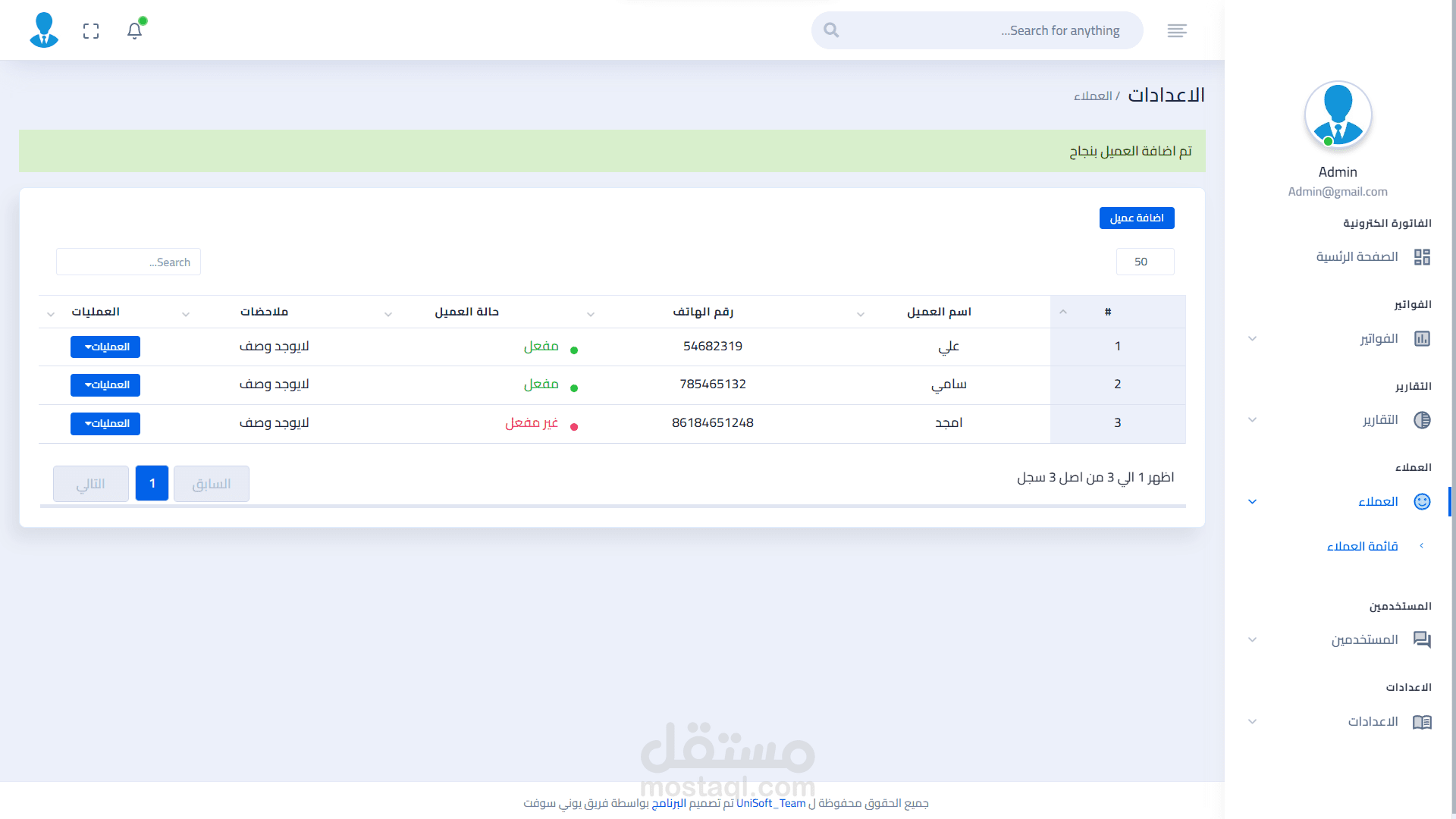Open UniSoft_Team footer link
1456x819 pixels.
pos(770,803)
